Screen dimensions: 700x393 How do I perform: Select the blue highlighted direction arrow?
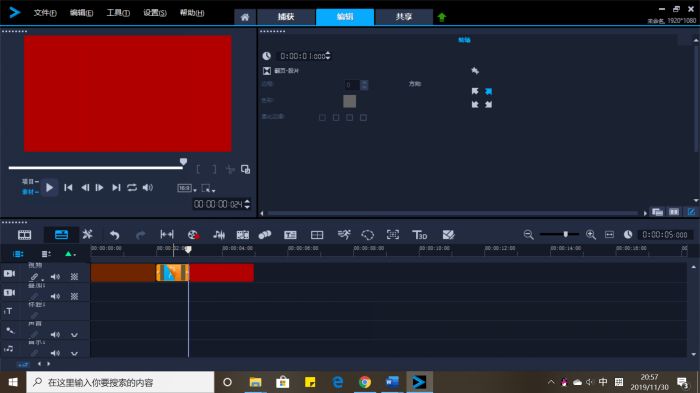(488, 91)
